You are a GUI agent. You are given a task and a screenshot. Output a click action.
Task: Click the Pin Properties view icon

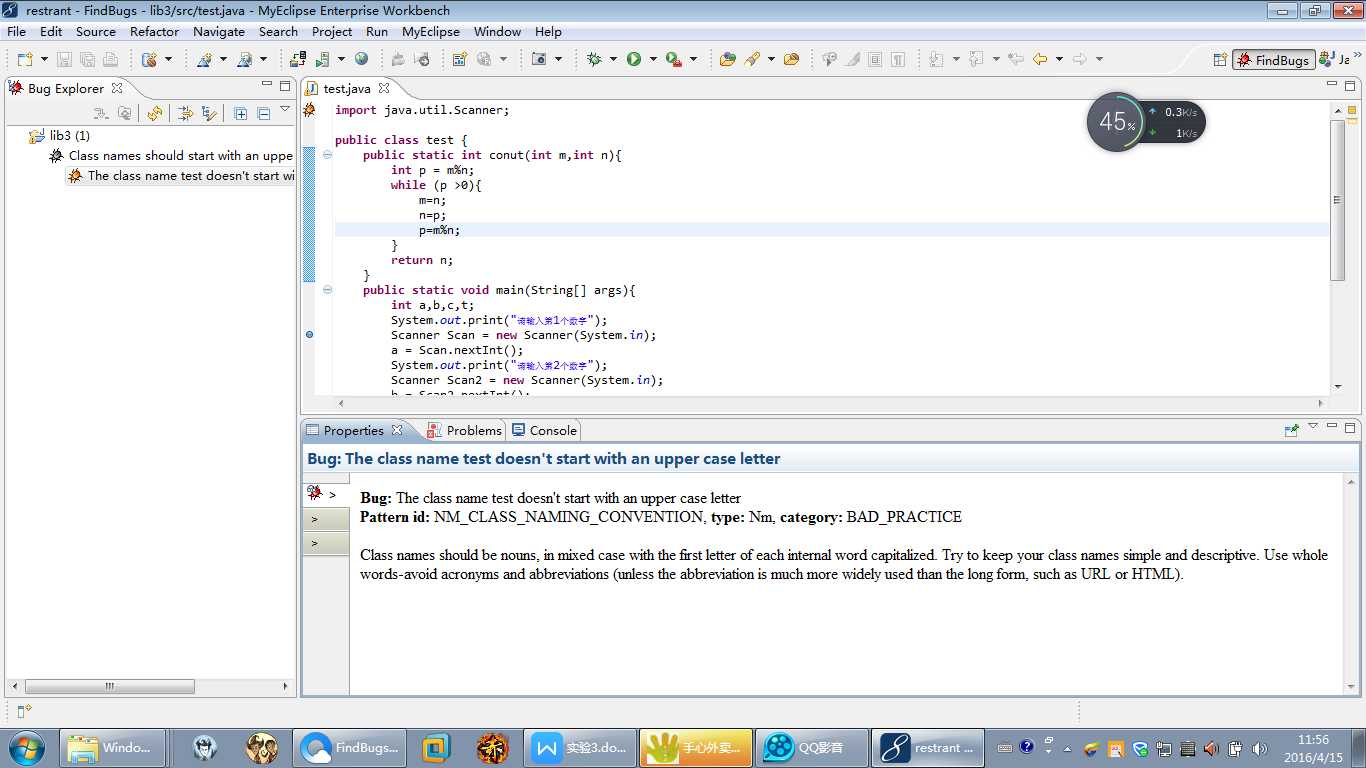(1292, 430)
